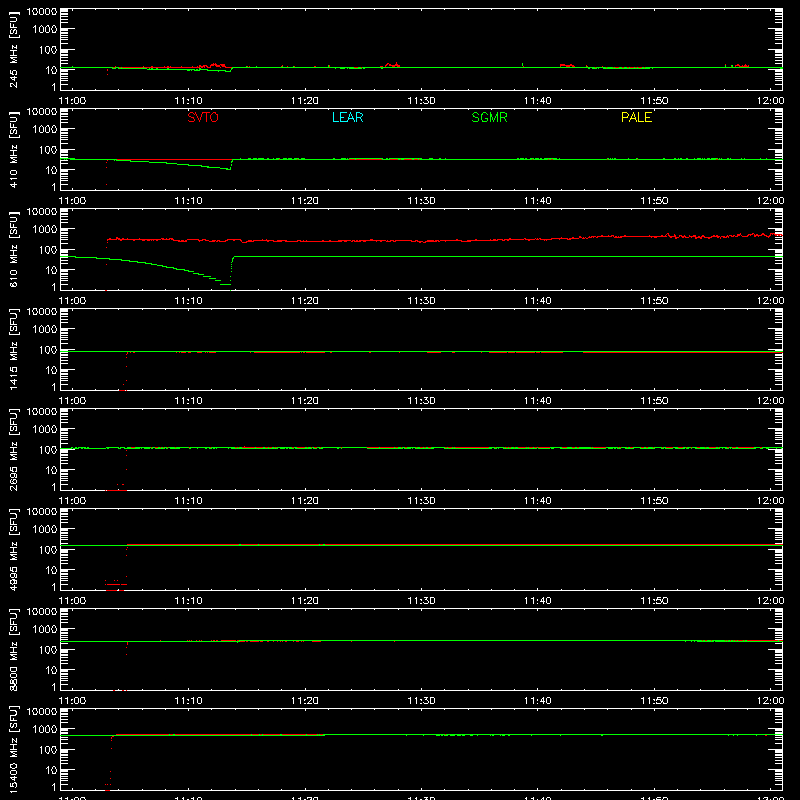The image size is (800, 800).
Task: Click the 11:20 tick below 410 MHz plot
Action: pyautogui.click(x=305, y=201)
